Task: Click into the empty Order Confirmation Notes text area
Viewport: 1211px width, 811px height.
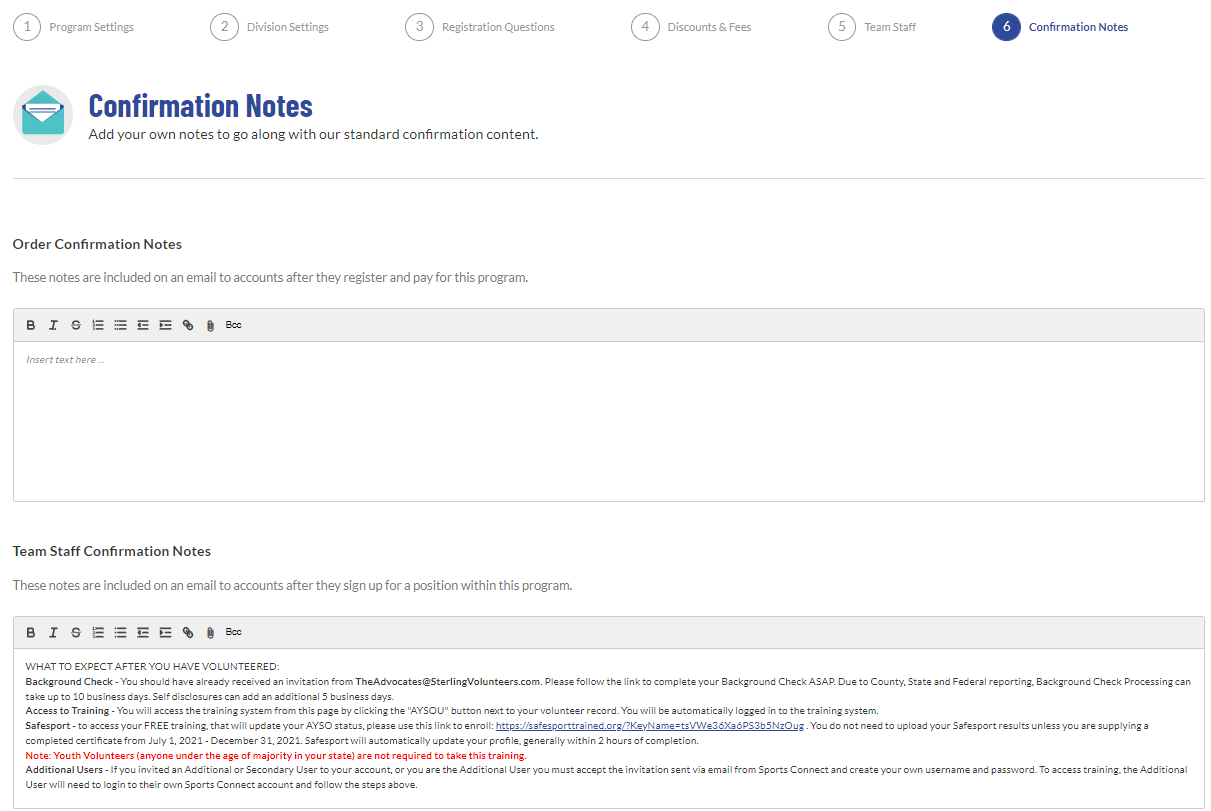Action: [608, 420]
